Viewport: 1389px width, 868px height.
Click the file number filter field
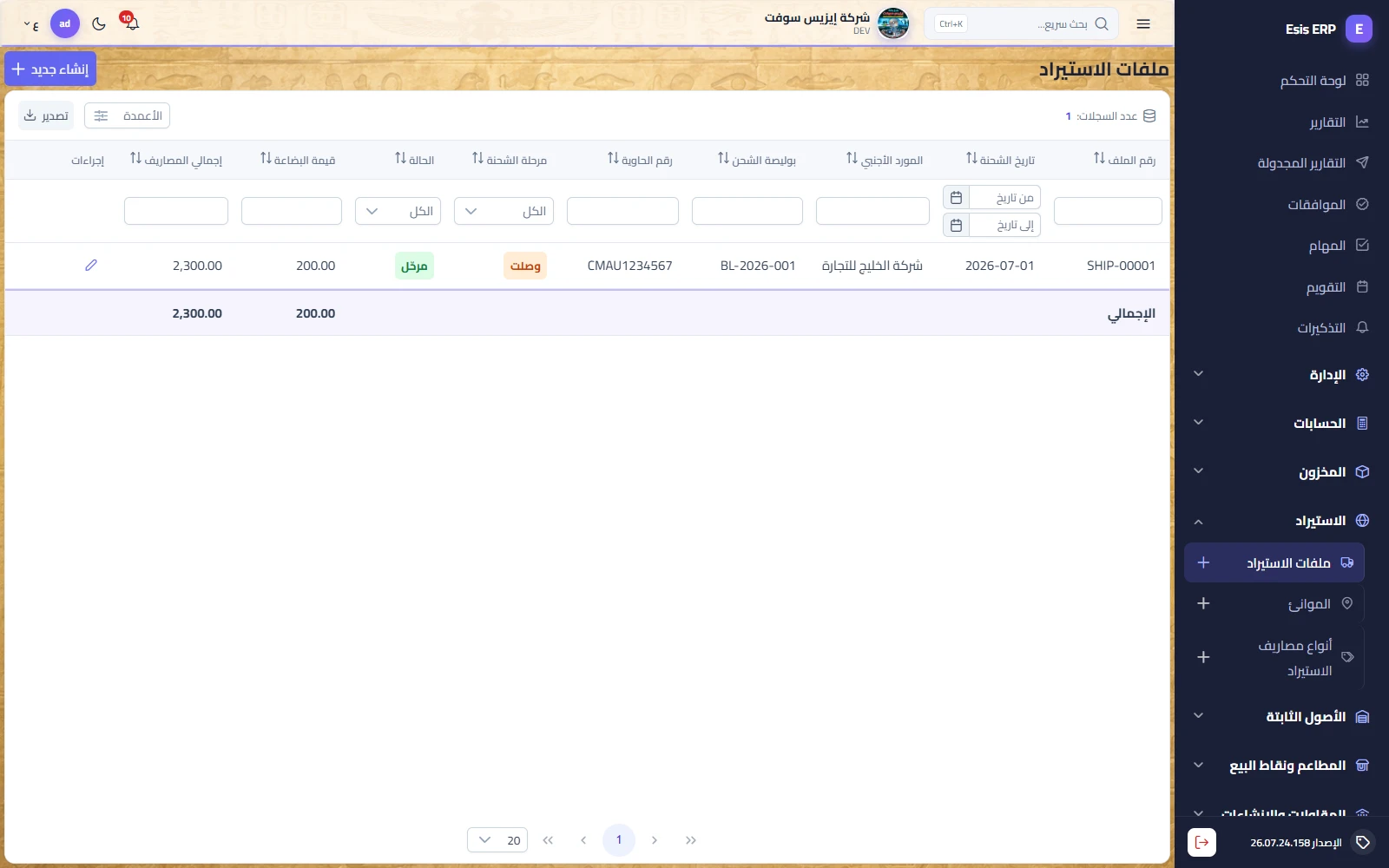[1108, 211]
